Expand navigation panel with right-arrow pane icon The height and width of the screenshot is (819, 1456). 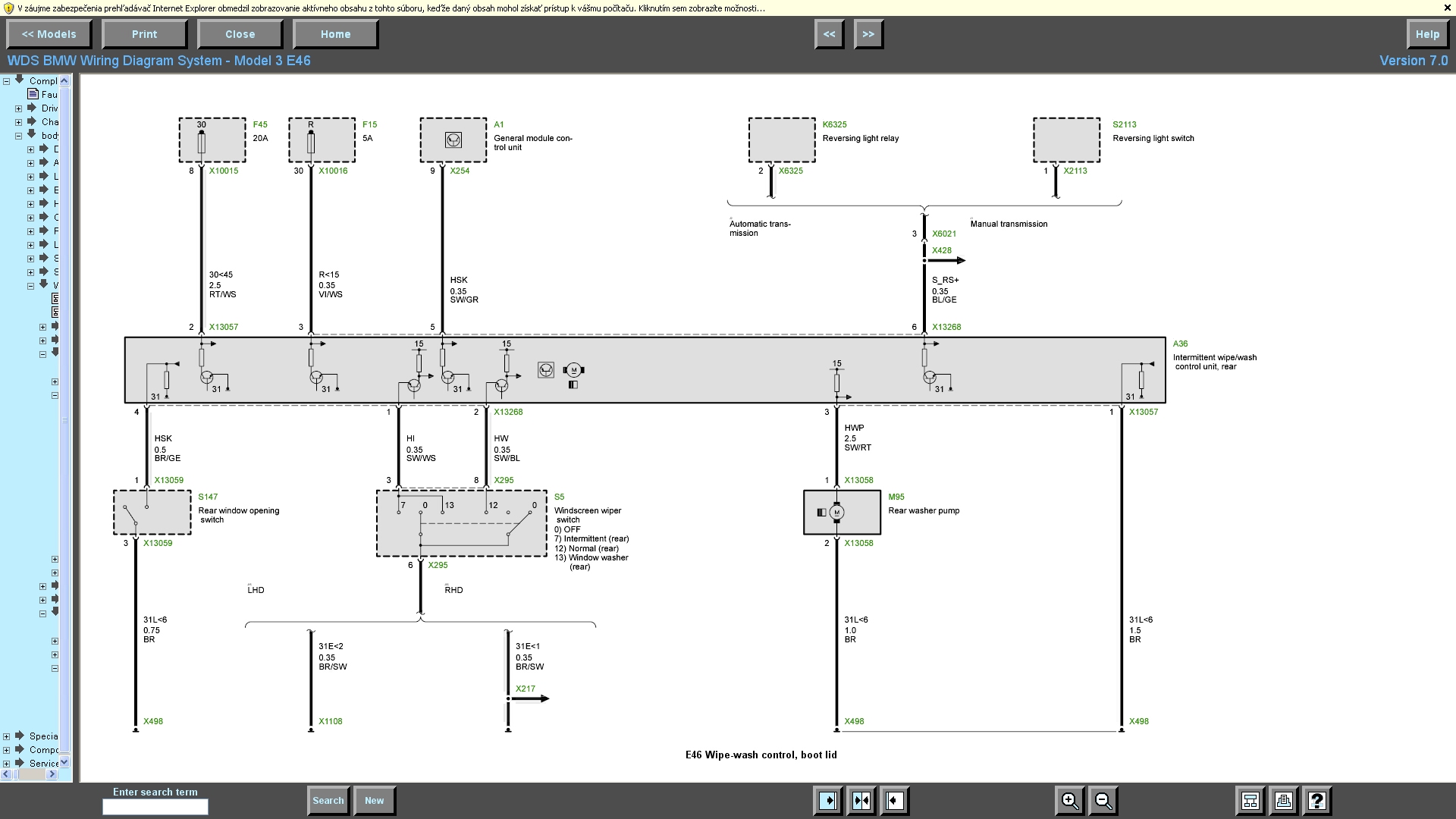pos(828,801)
